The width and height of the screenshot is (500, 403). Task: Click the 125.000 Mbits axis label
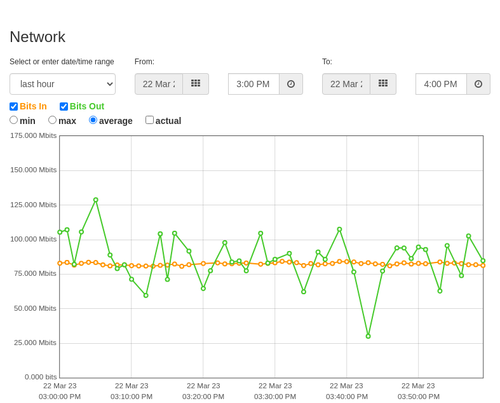[33, 205]
